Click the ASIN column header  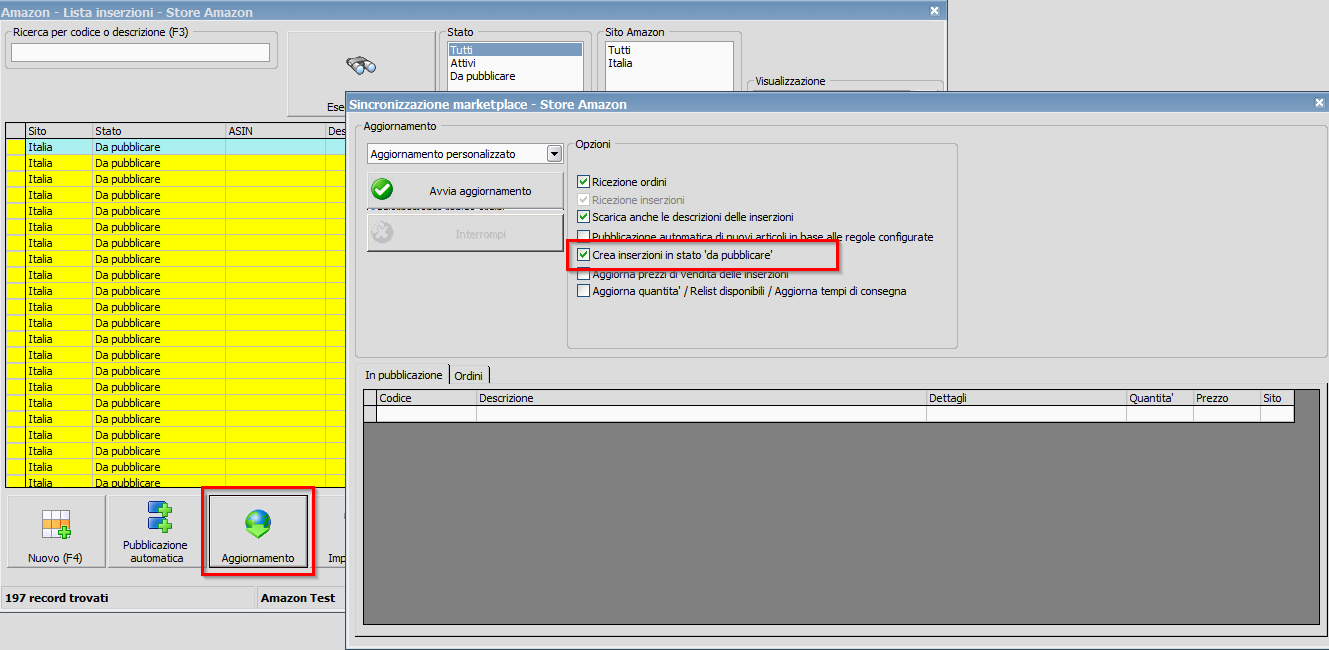[275, 131]
